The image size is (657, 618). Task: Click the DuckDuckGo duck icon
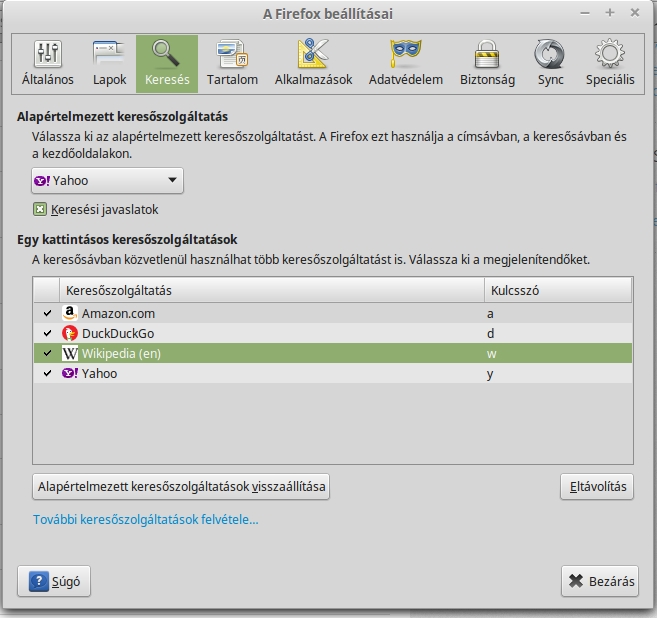tap(70, 333)
